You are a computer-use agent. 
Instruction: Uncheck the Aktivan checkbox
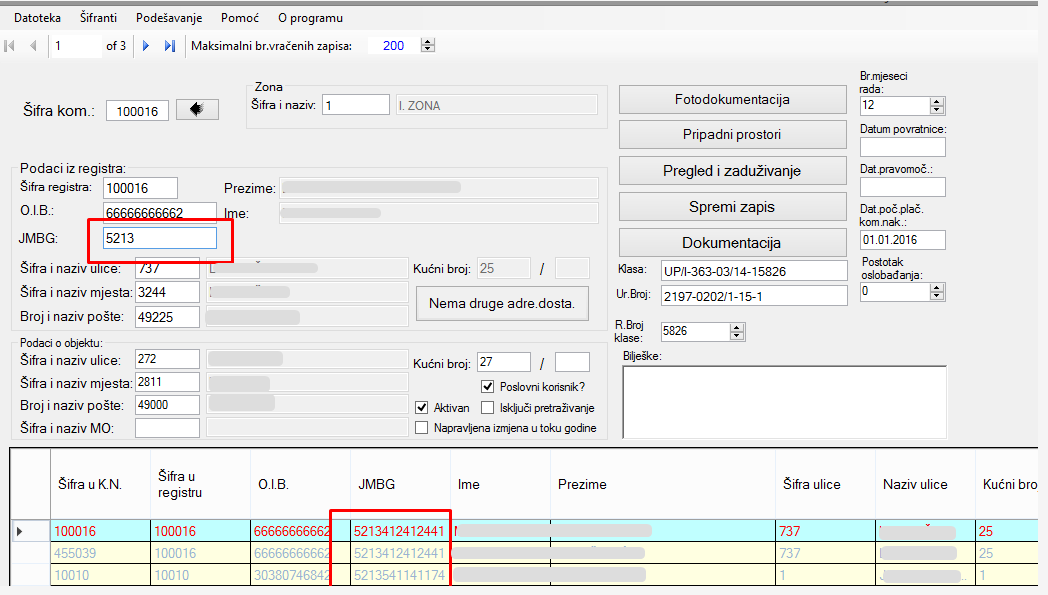click(422, 408)
